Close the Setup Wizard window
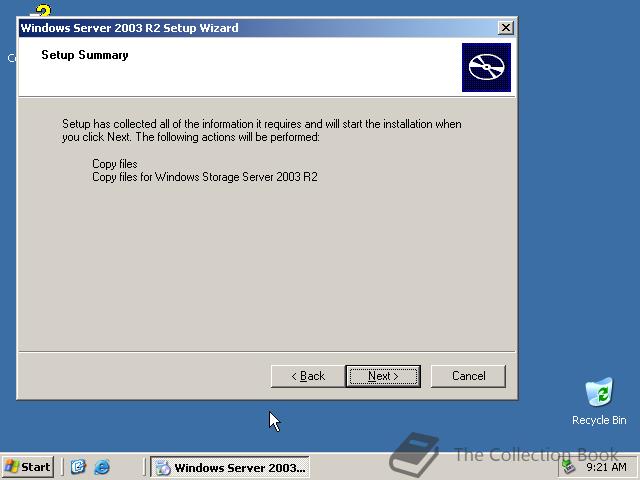The width and height of the screenshot is (640, 480). coord(506,28)
